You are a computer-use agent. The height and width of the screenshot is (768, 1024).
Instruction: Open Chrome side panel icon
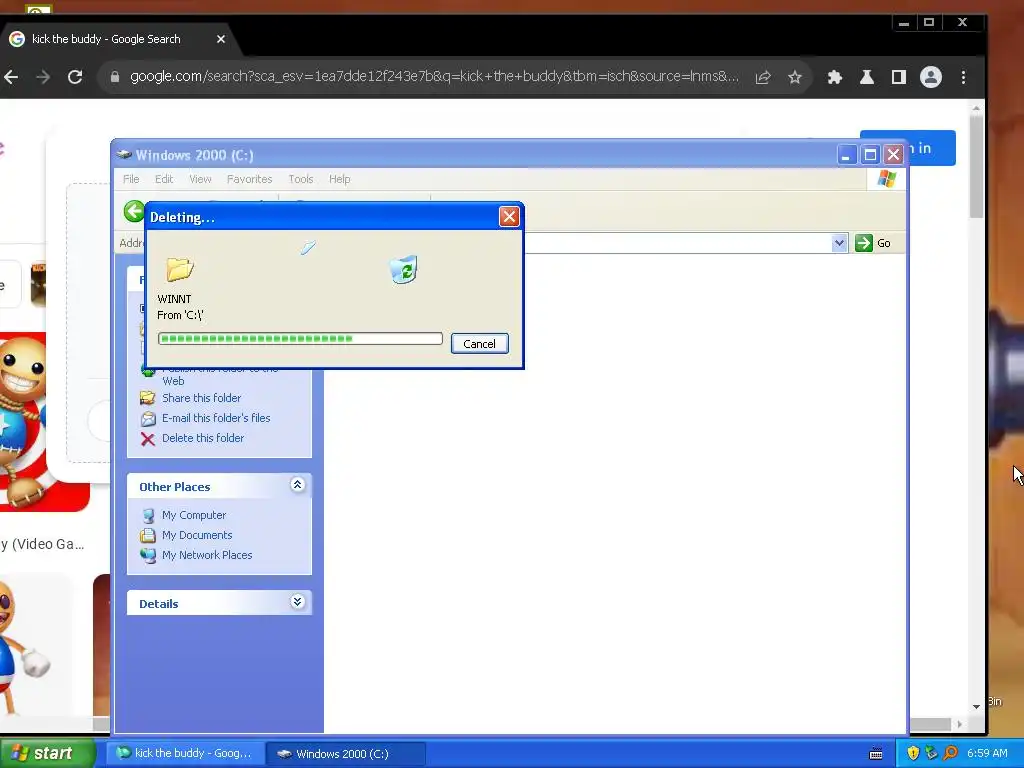pos(899,77)
